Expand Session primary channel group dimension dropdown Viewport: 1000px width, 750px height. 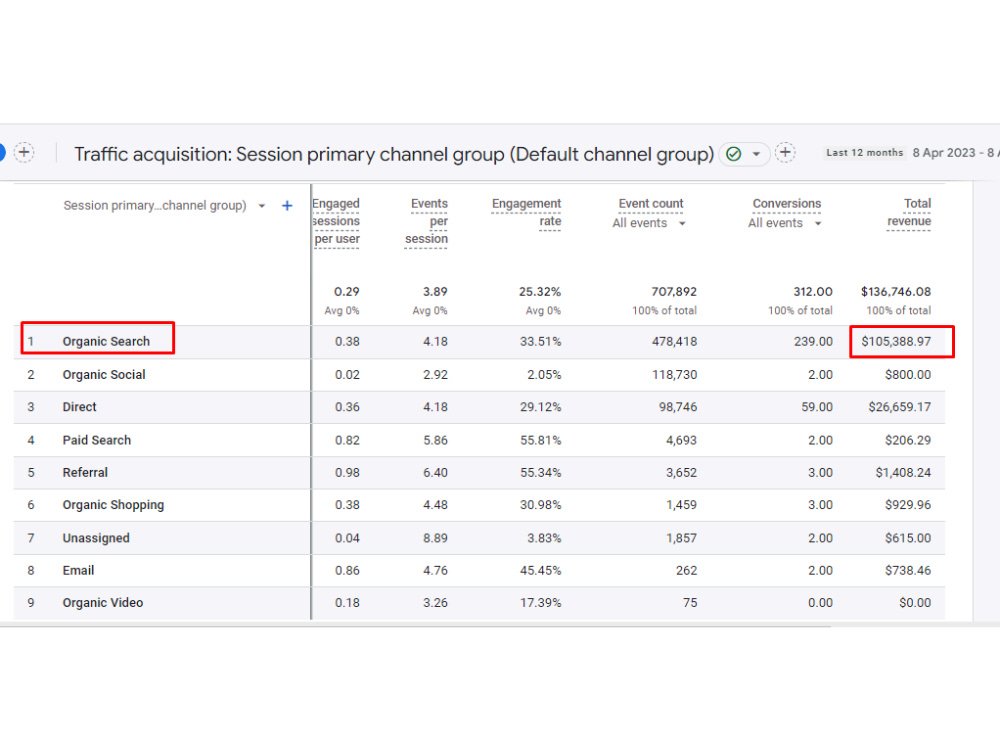tap(261, 206)
